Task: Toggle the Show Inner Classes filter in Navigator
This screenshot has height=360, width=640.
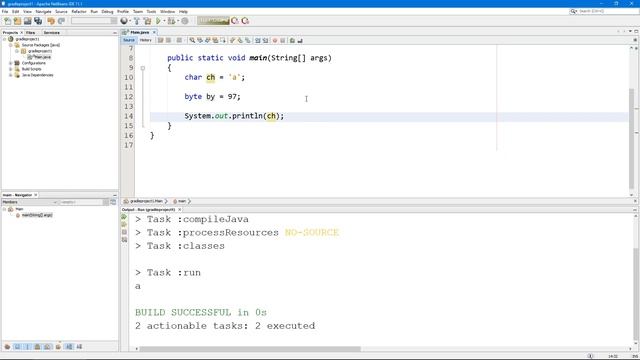Action: pyautogui.click(x=47, y=347)
